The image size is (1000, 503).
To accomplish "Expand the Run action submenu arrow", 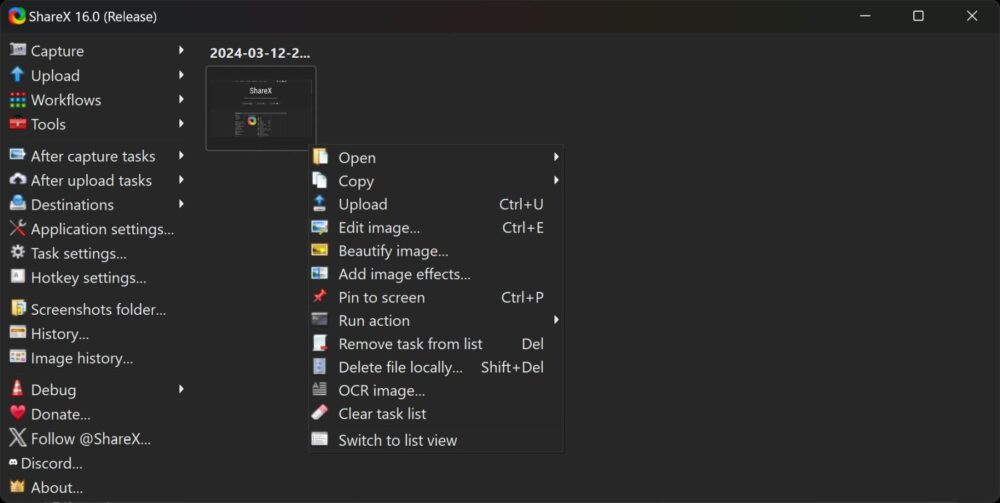I will click(x=556, y=321).
